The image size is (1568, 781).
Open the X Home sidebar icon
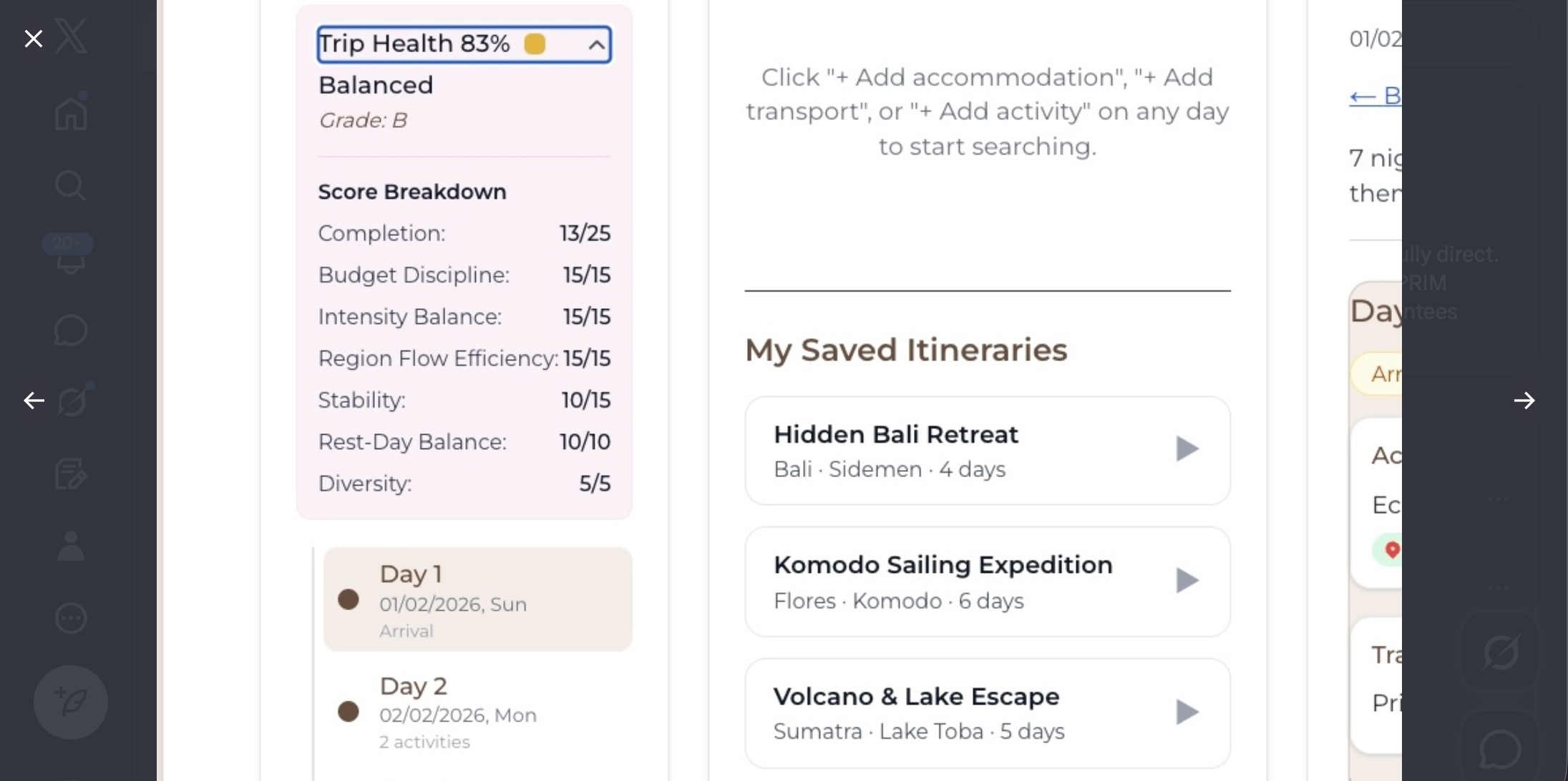point(71,113)
